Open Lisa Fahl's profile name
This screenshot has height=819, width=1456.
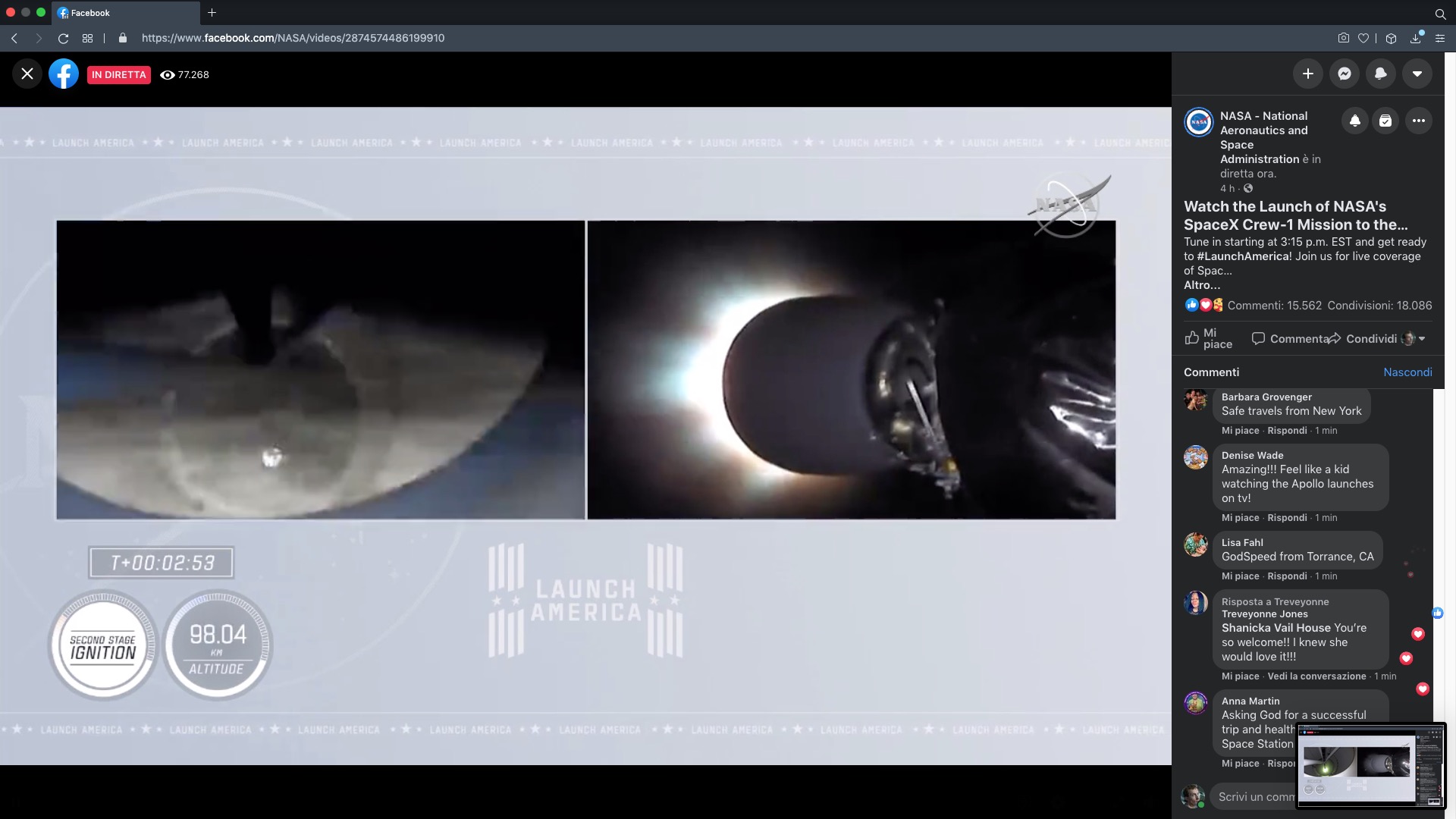point(1242,543)
